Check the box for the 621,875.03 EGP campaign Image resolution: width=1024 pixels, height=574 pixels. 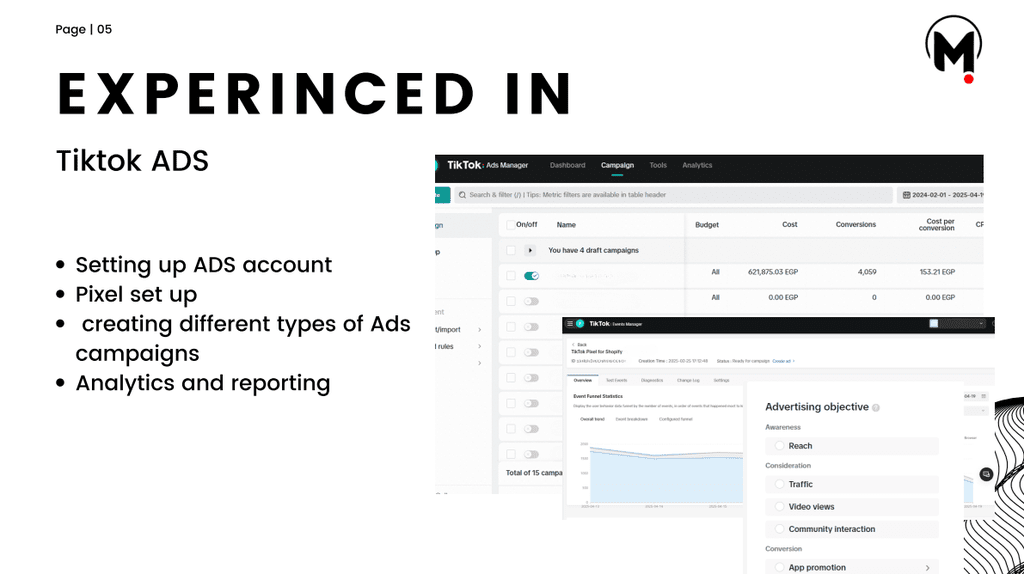[x=511, y=276]
